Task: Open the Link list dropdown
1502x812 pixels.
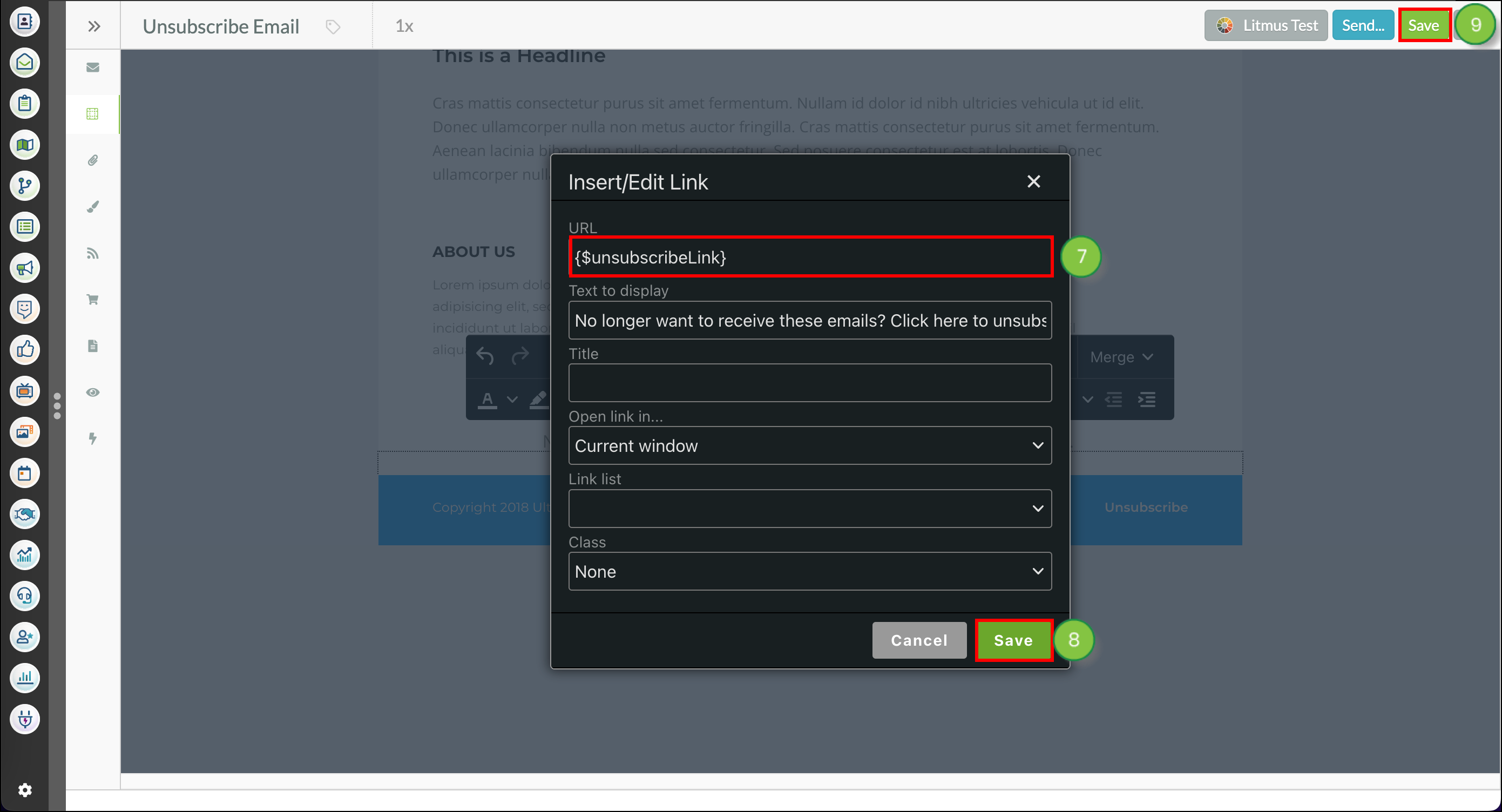Action: pyautogui.click(x=810, y=509)
